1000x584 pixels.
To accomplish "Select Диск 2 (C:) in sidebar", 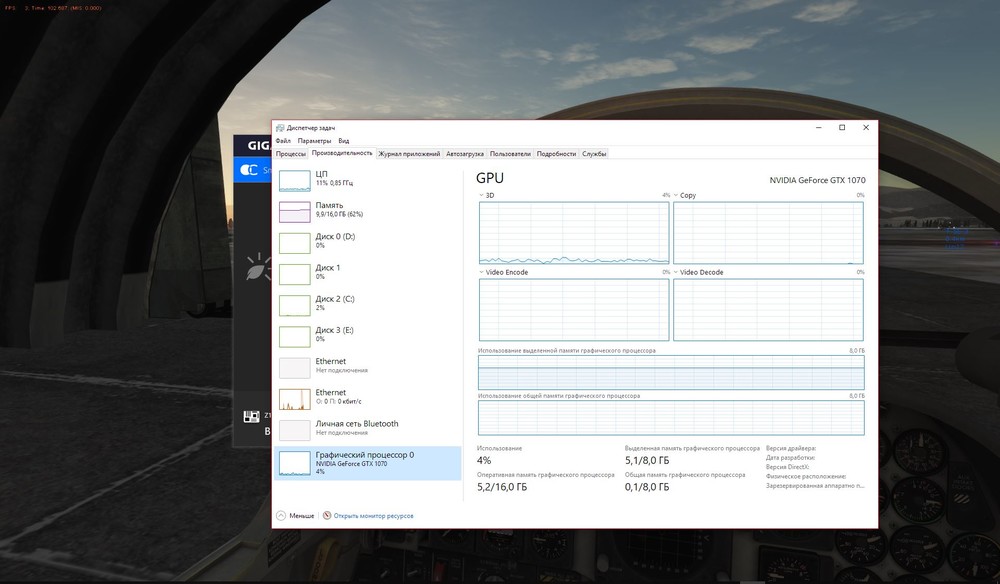I will (334, 303).
